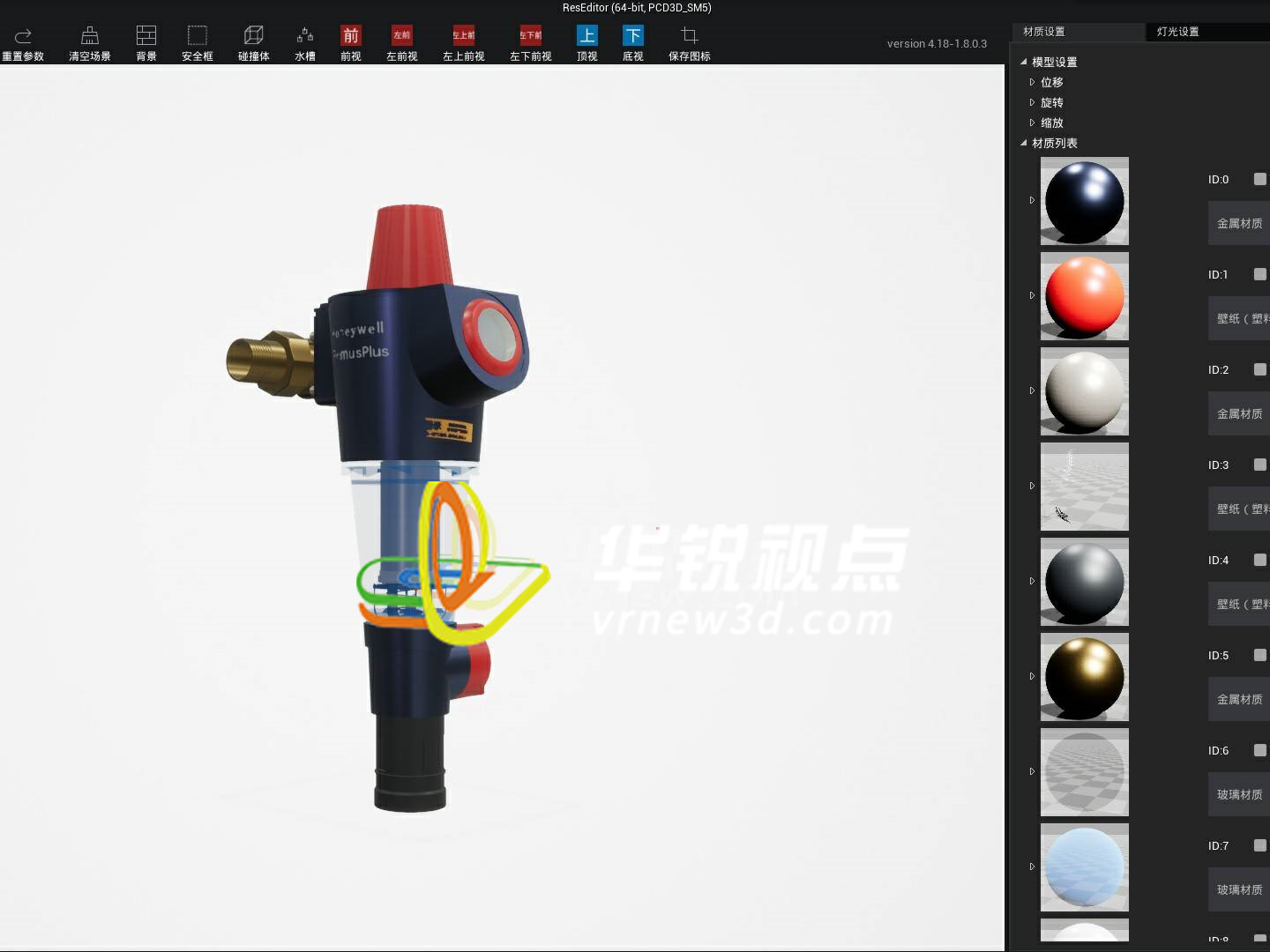Viewport: 1270px width, 952px height.
Task: Expand the 位移 displacement section
Action: click(1032, 81)
